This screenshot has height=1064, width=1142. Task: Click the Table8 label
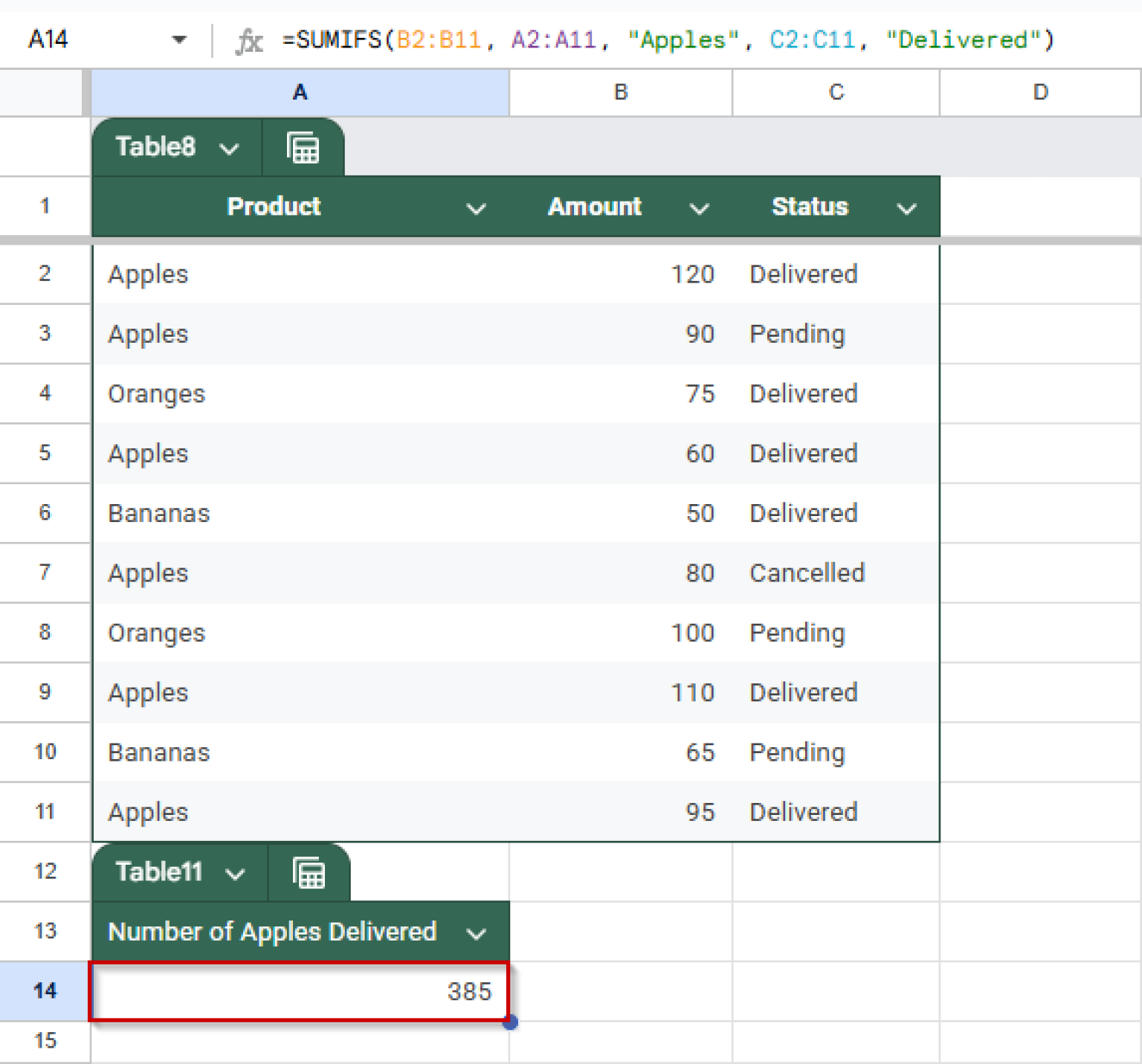pyautogui.click(x=156, y=146)
